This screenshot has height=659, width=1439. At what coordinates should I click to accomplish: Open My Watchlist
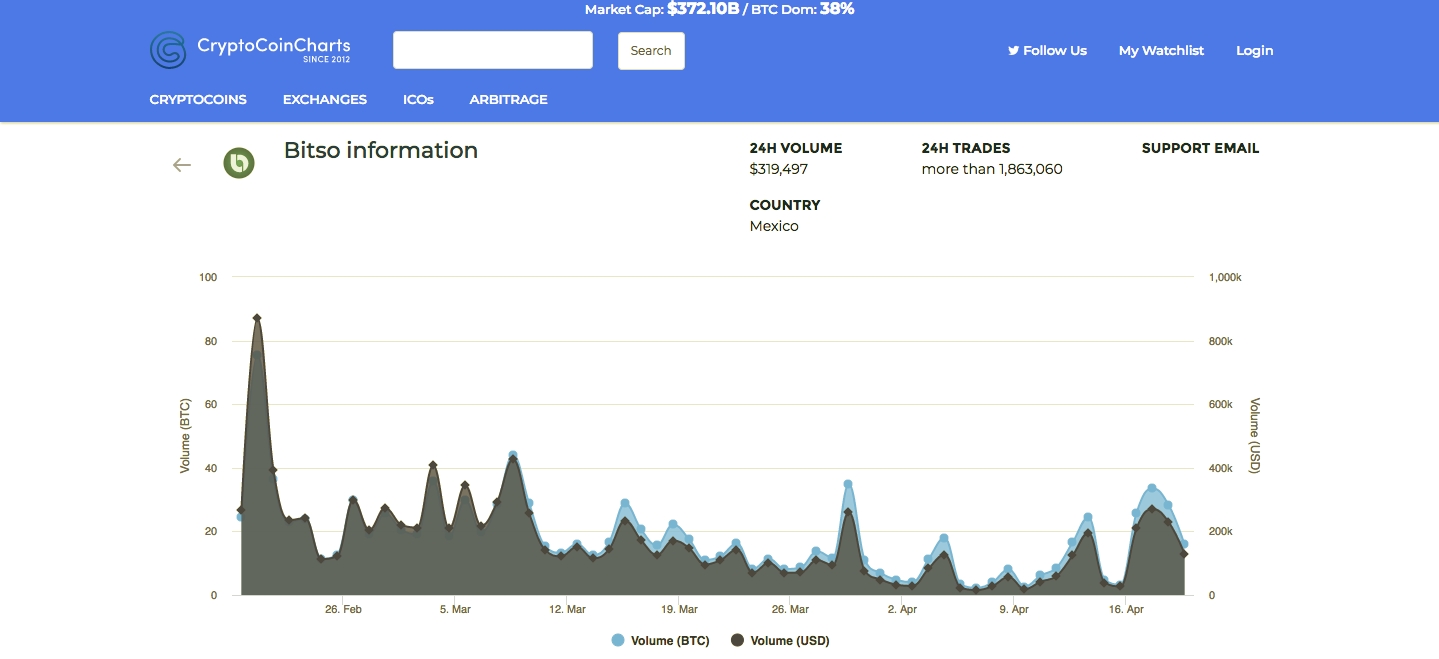1161,50
